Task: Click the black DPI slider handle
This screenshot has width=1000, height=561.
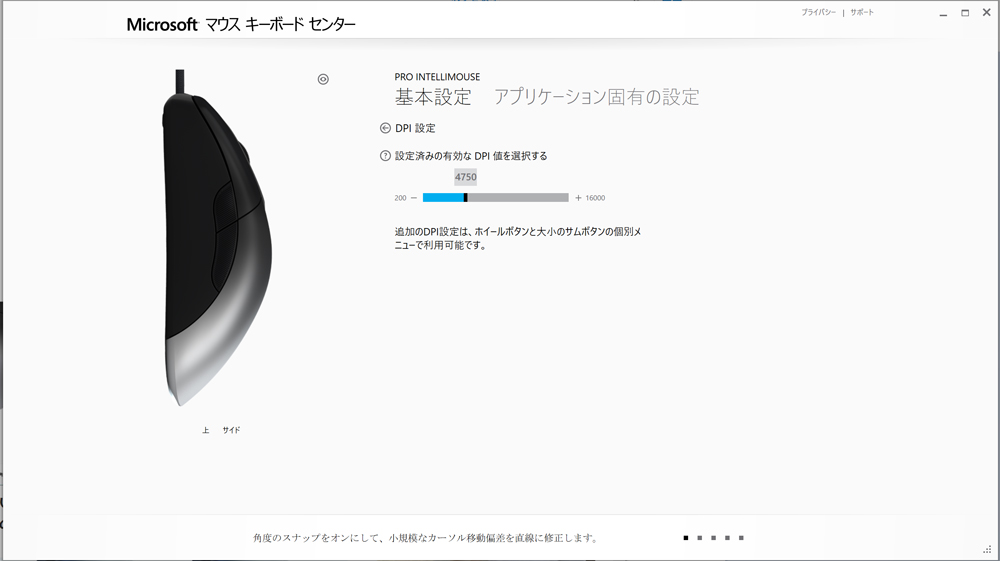Action: 466,198
